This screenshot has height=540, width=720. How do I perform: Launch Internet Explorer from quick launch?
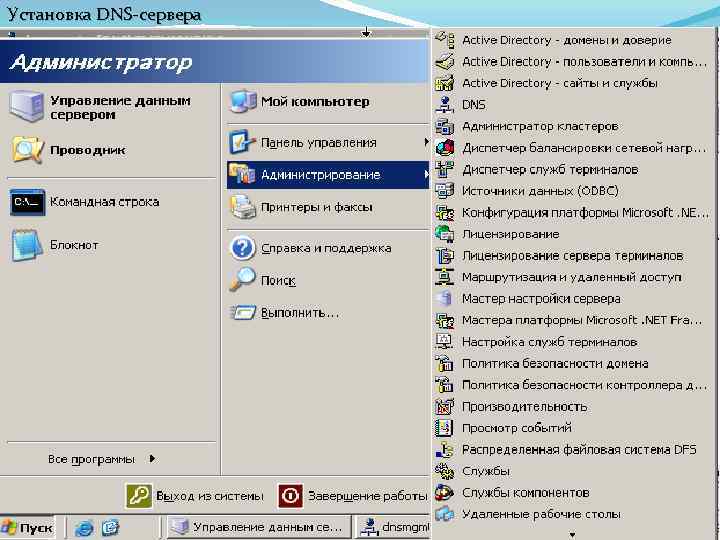pyautogui.click(x=84, y=528)
